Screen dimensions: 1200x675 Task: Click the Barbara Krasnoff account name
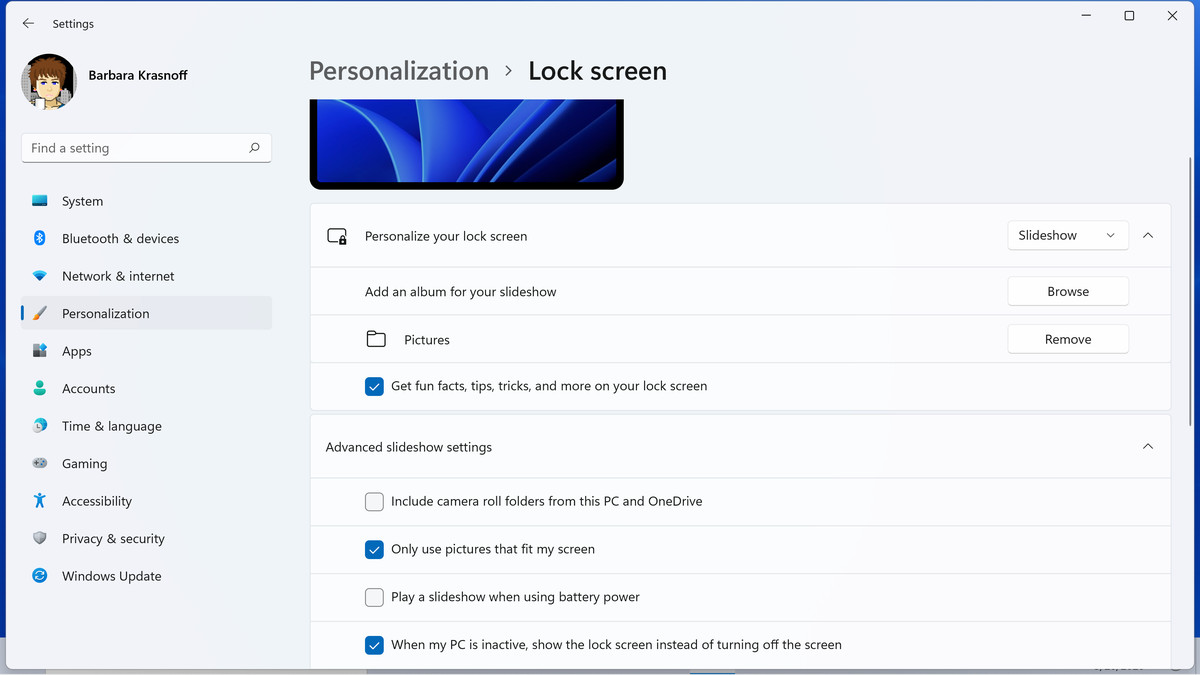138,75
